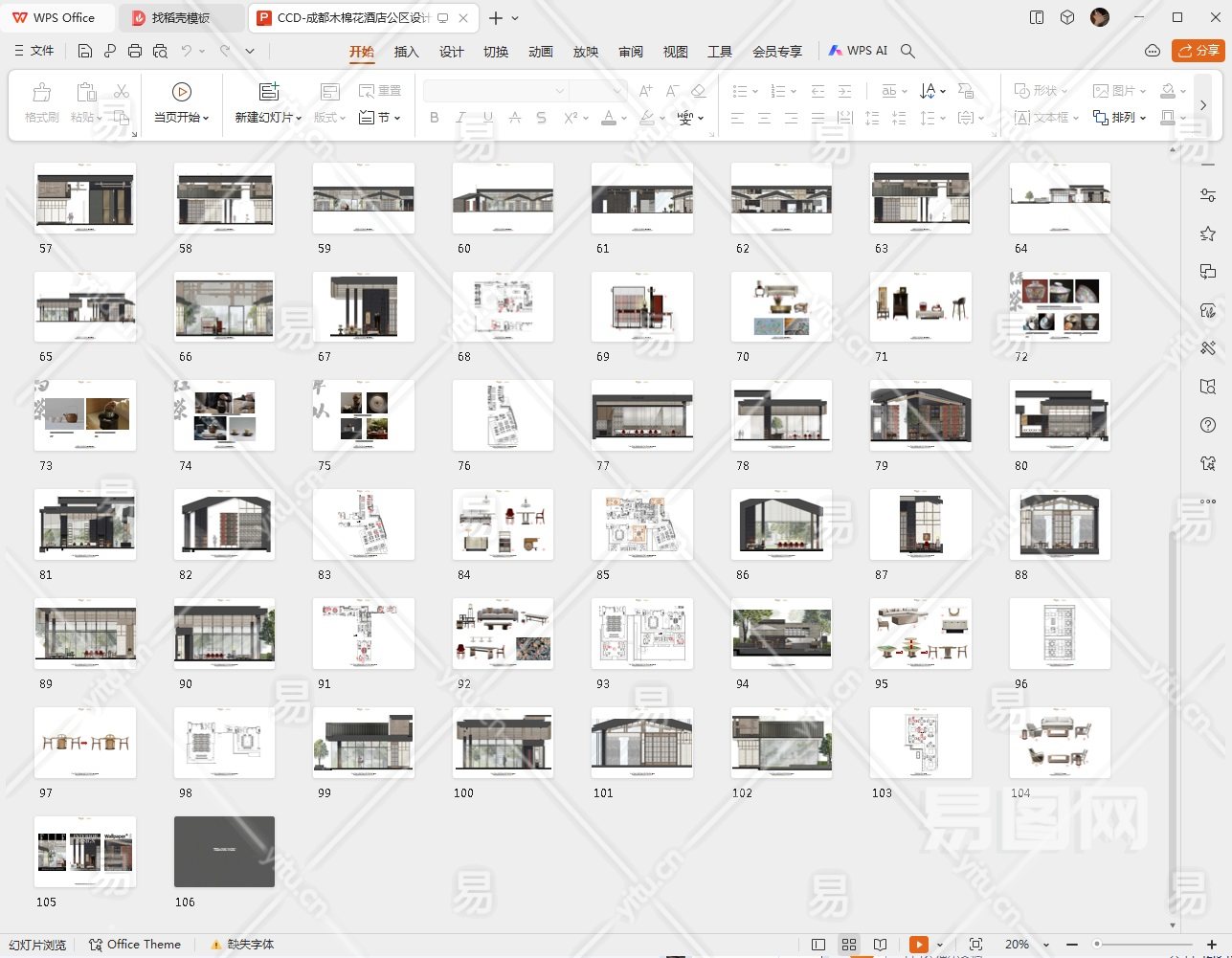The image size is (1232, 958).
Task: Click zoom slider handle in status bar
Action: [1097, 945]
